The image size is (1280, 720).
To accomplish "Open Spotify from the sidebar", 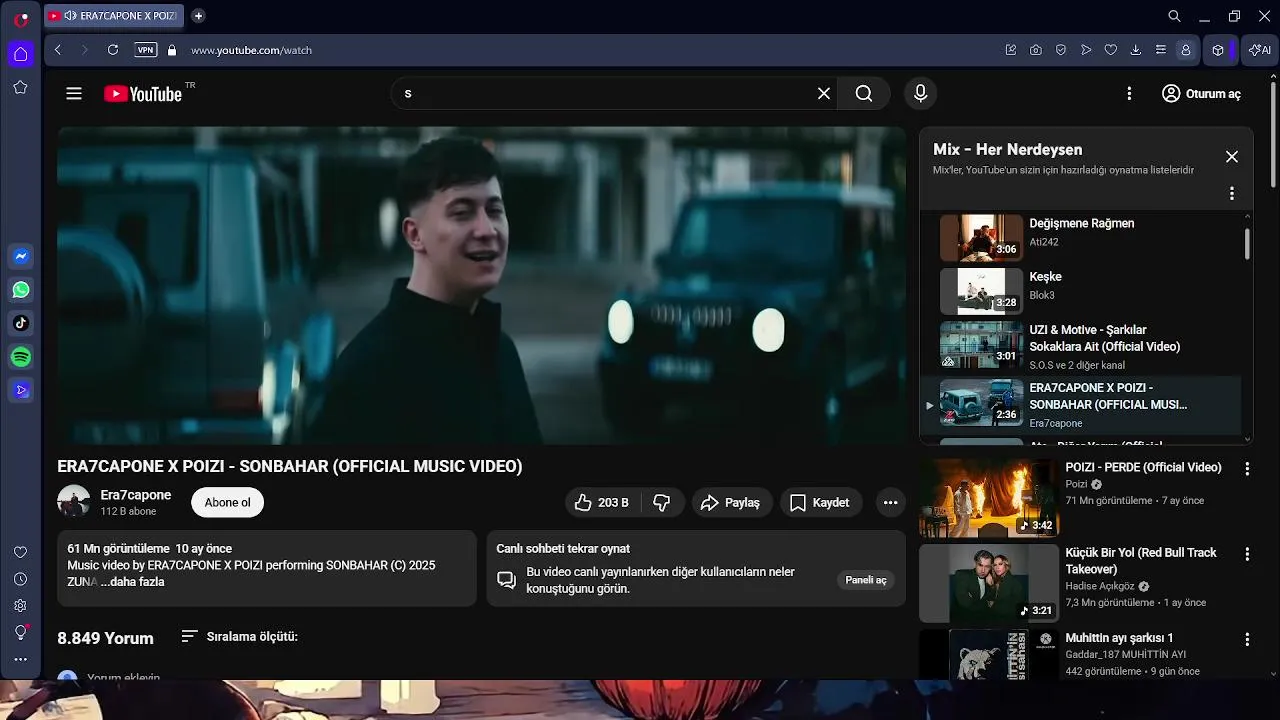I will pos(20,357).
